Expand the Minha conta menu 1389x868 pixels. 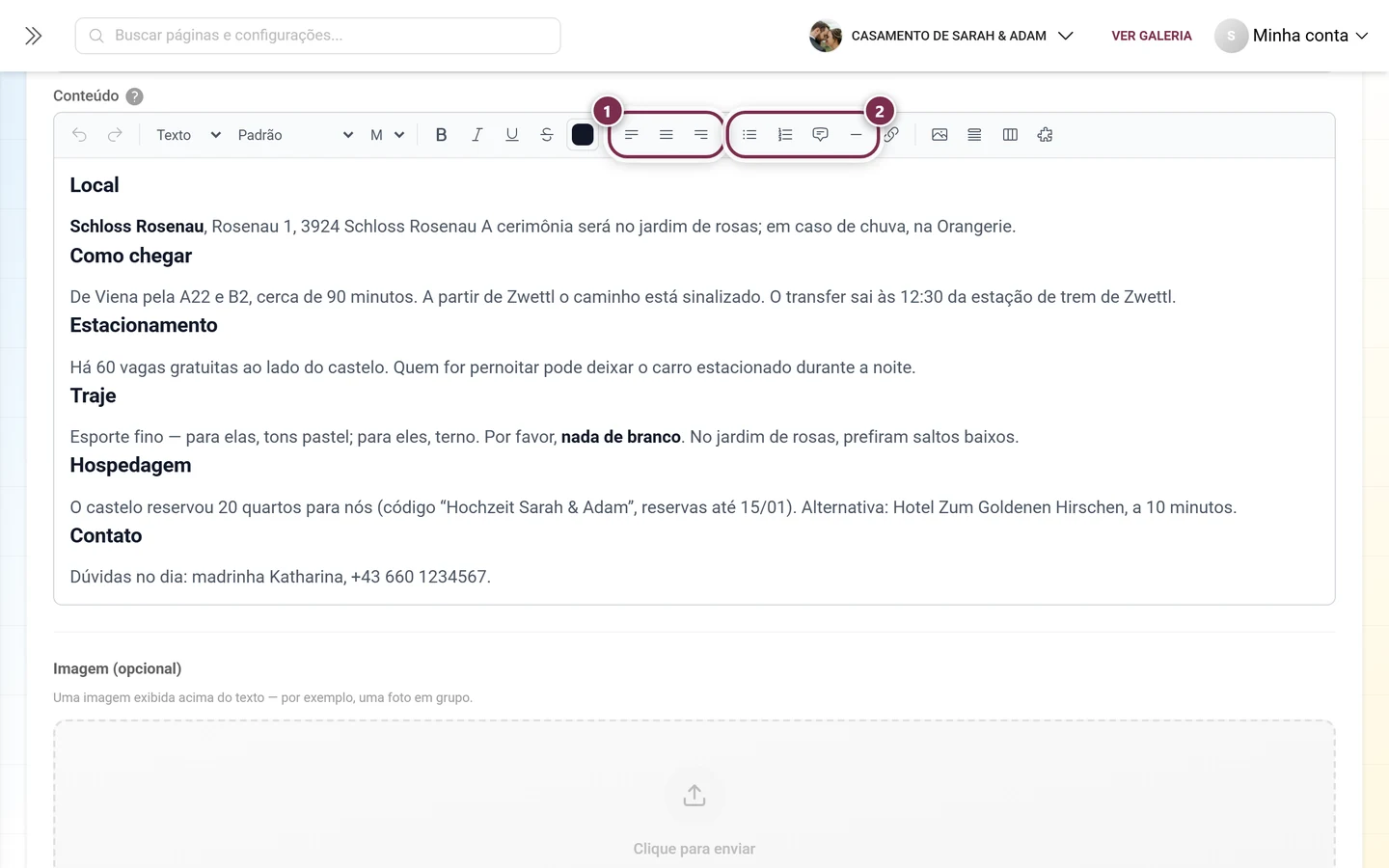pos(1292,36)
